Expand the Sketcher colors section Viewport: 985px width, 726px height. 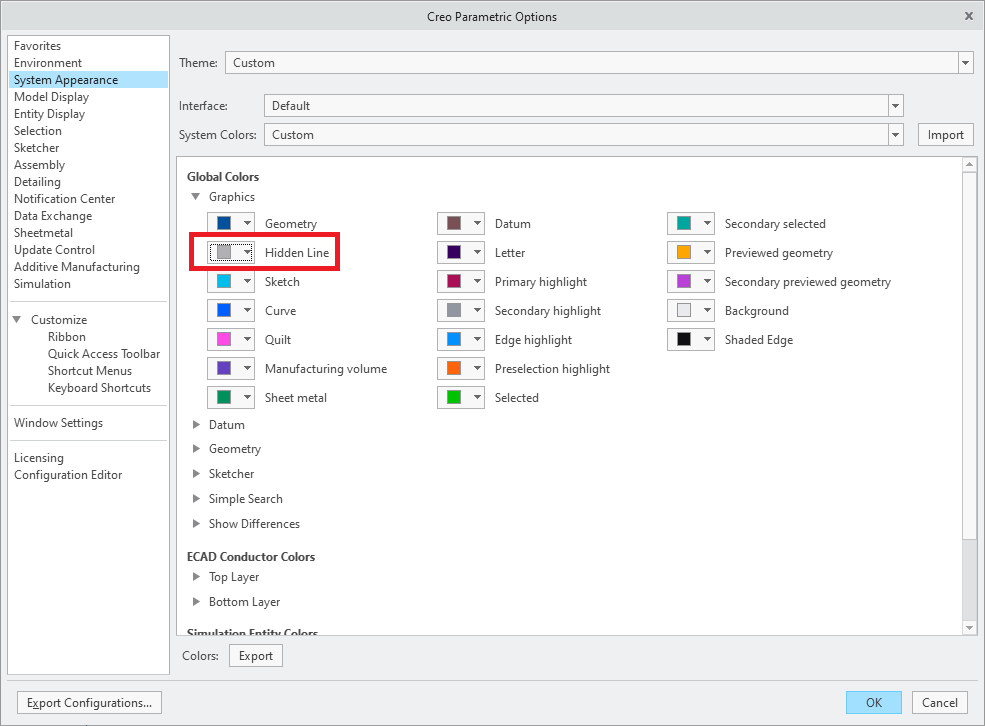(196, 474)
